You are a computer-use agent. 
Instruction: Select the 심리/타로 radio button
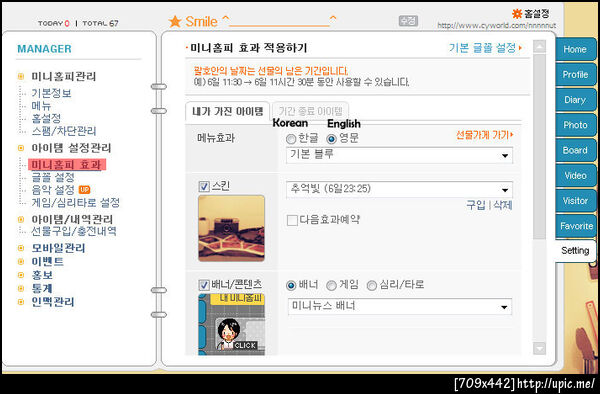[372, 285]
